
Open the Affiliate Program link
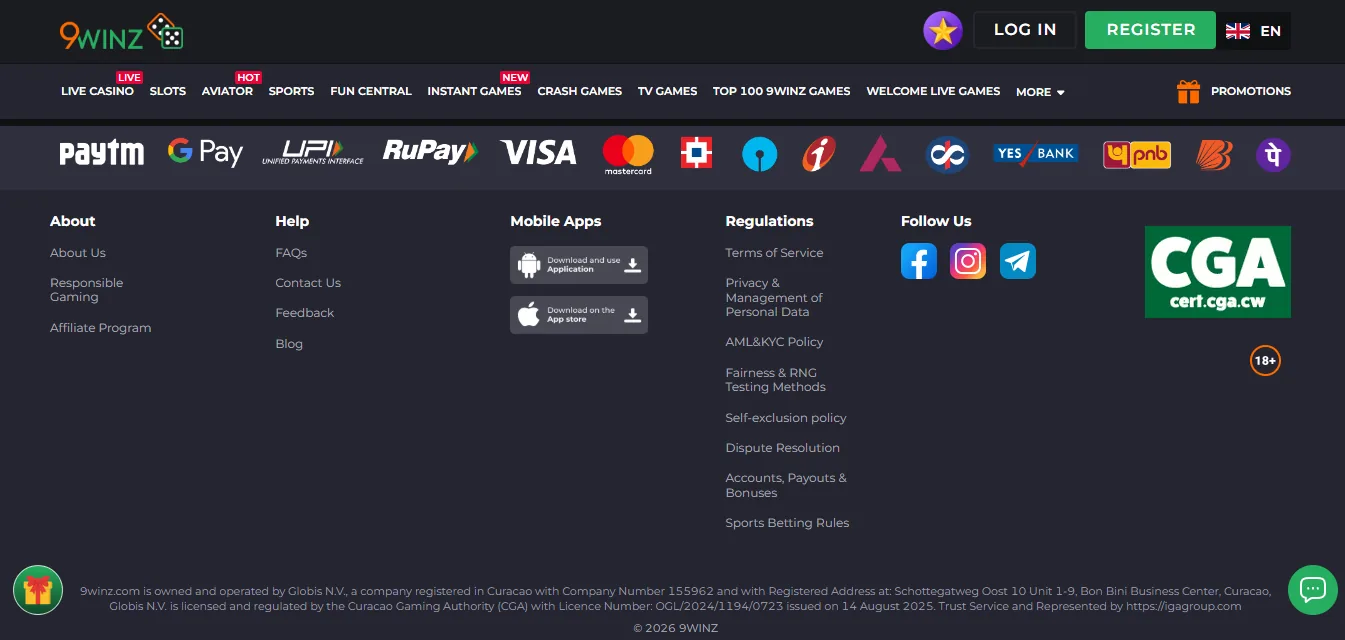(x=101, y=328)
